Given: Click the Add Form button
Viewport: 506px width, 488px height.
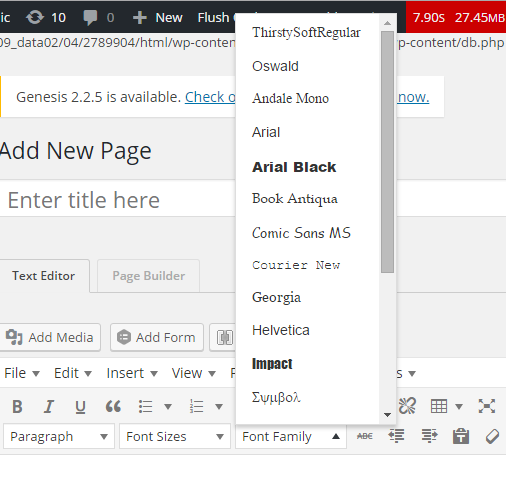Looking at the screenshot, I should tap(157, 337).
